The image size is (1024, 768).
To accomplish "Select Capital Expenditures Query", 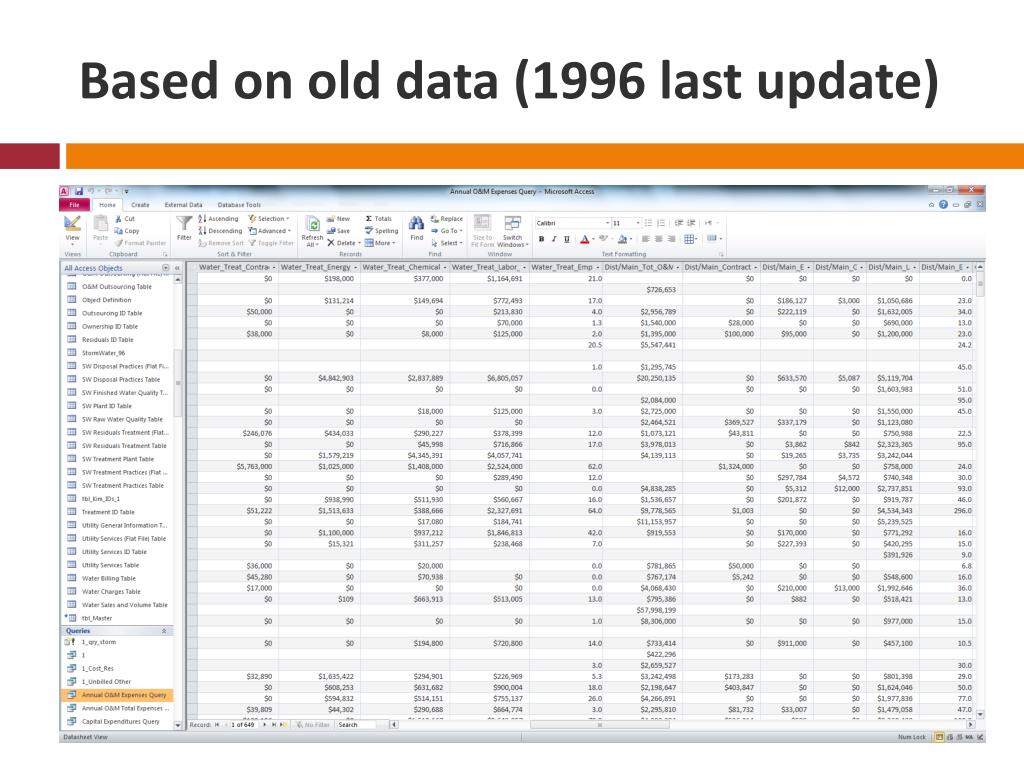I will (117, 722).
